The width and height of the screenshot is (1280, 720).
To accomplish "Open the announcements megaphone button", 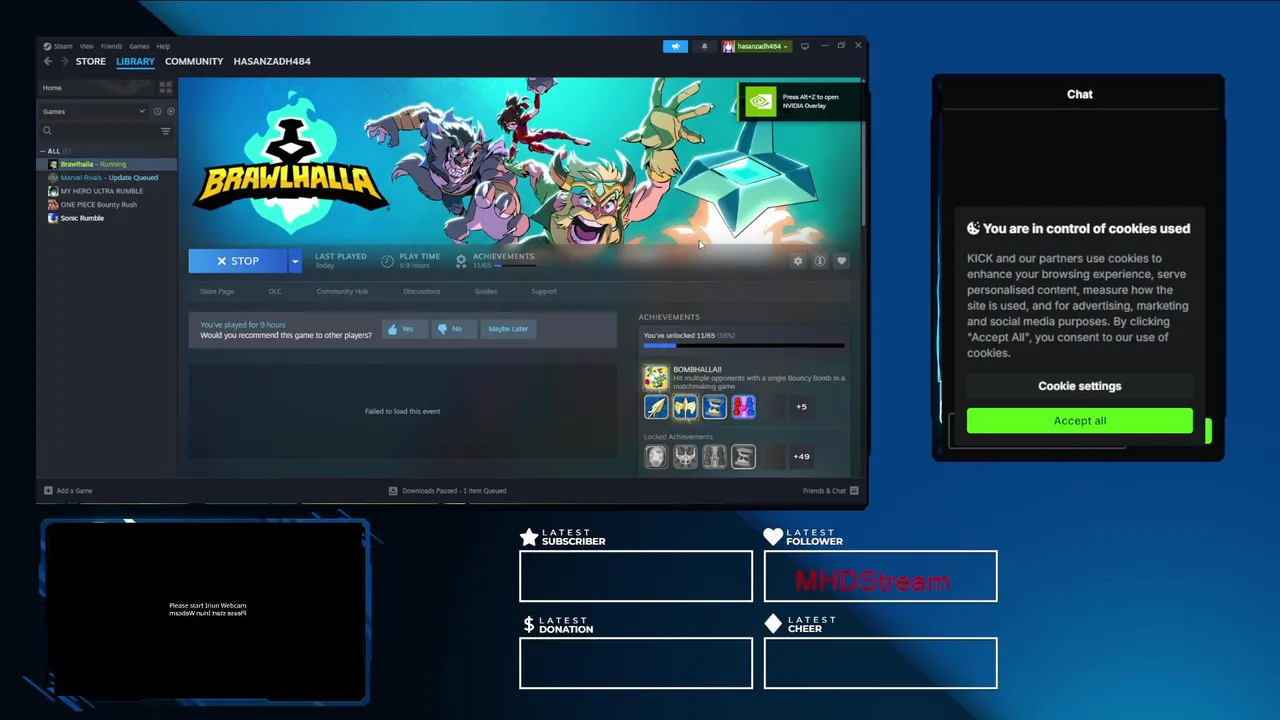I will (x=675, y=46).
